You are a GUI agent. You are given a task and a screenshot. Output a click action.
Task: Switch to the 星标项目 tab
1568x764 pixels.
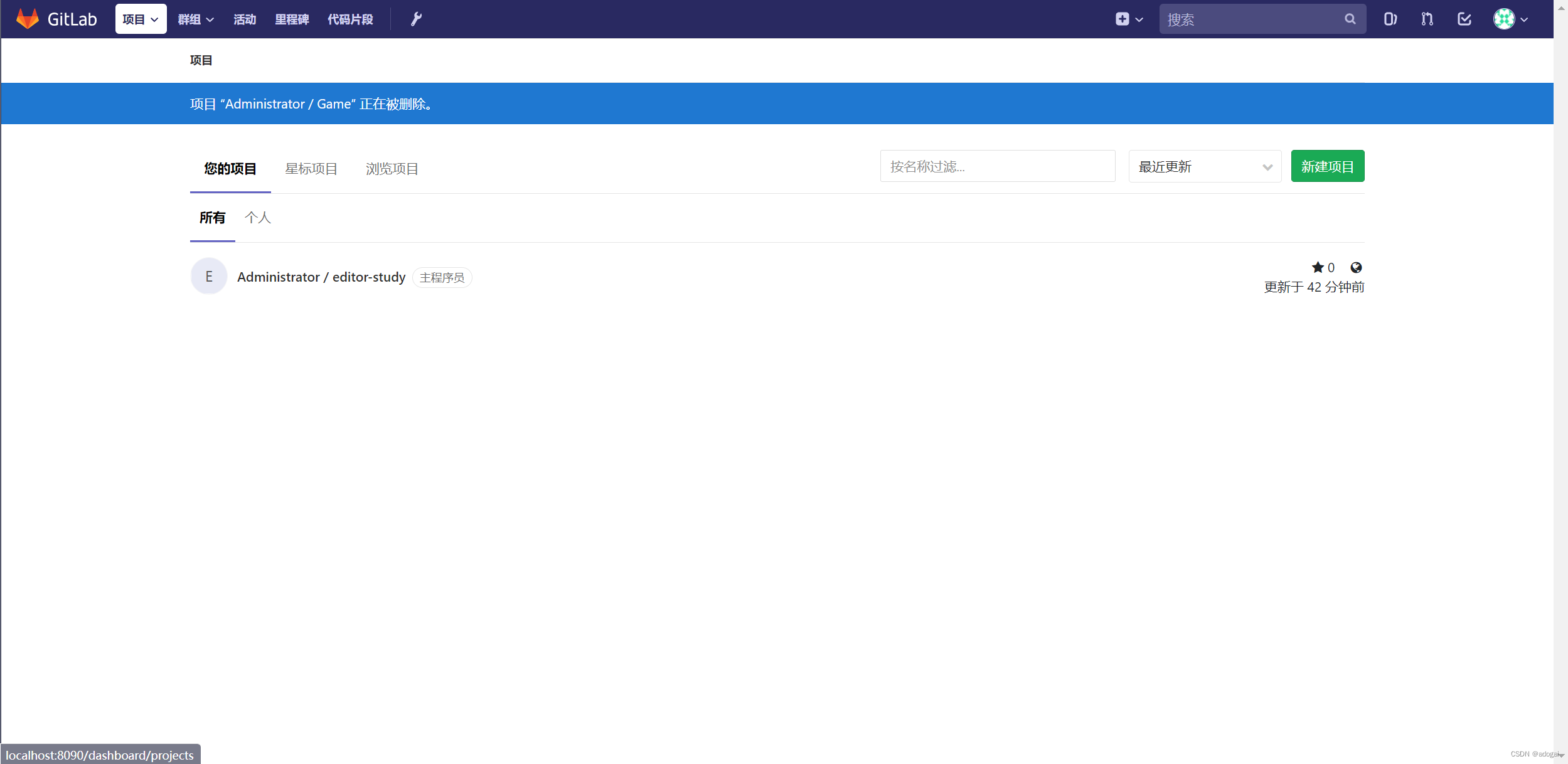click(x=311, y=169)
